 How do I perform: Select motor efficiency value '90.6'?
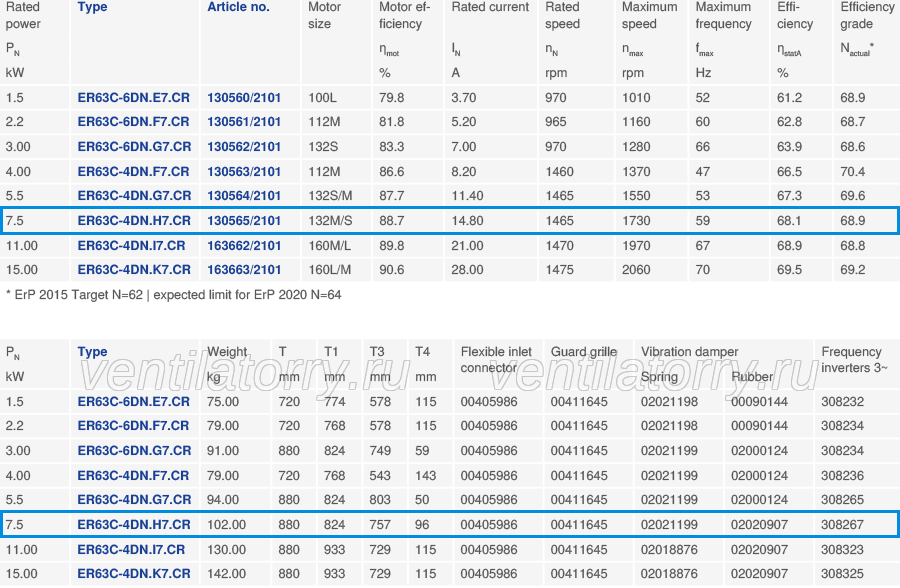pos(391,270)
